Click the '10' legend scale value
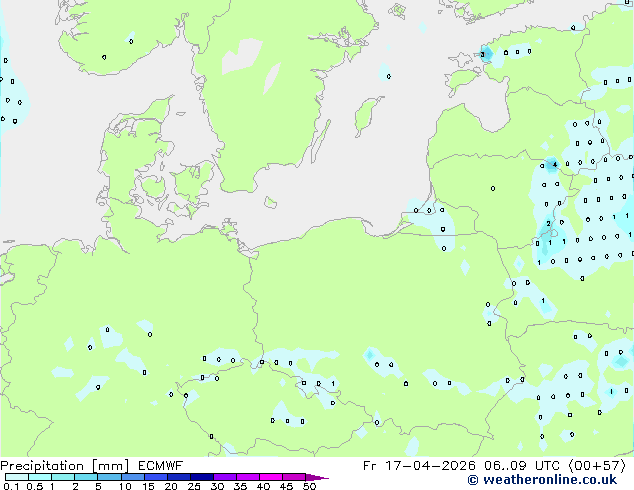The width and height of the screenshot is (634, 490). pos(125,486)
